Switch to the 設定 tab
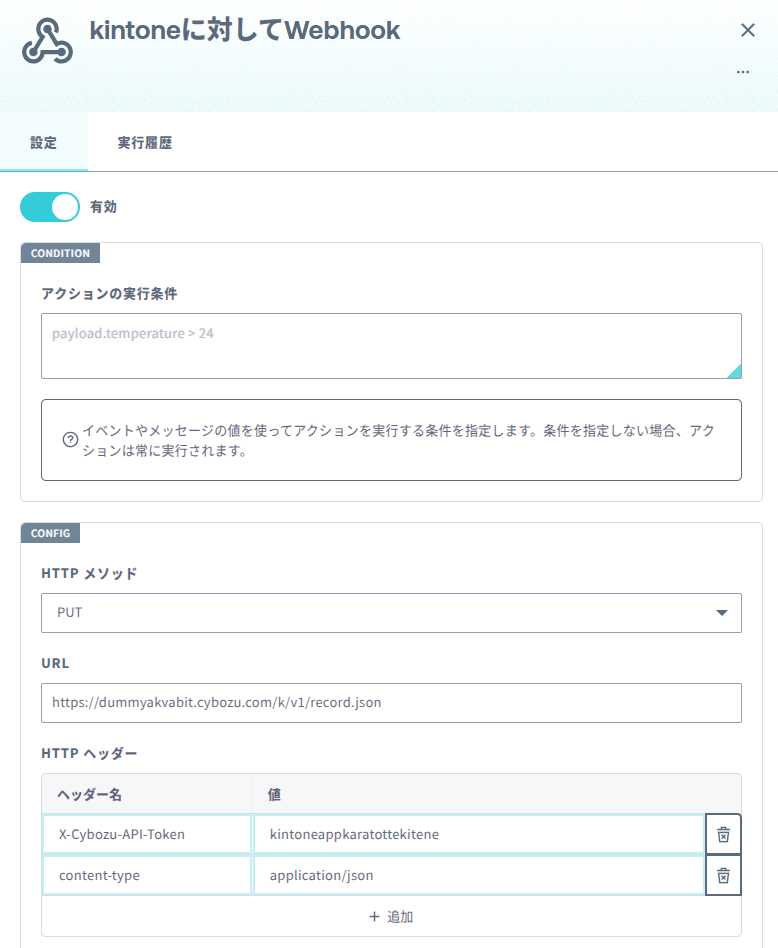 (x=44, y=143)
